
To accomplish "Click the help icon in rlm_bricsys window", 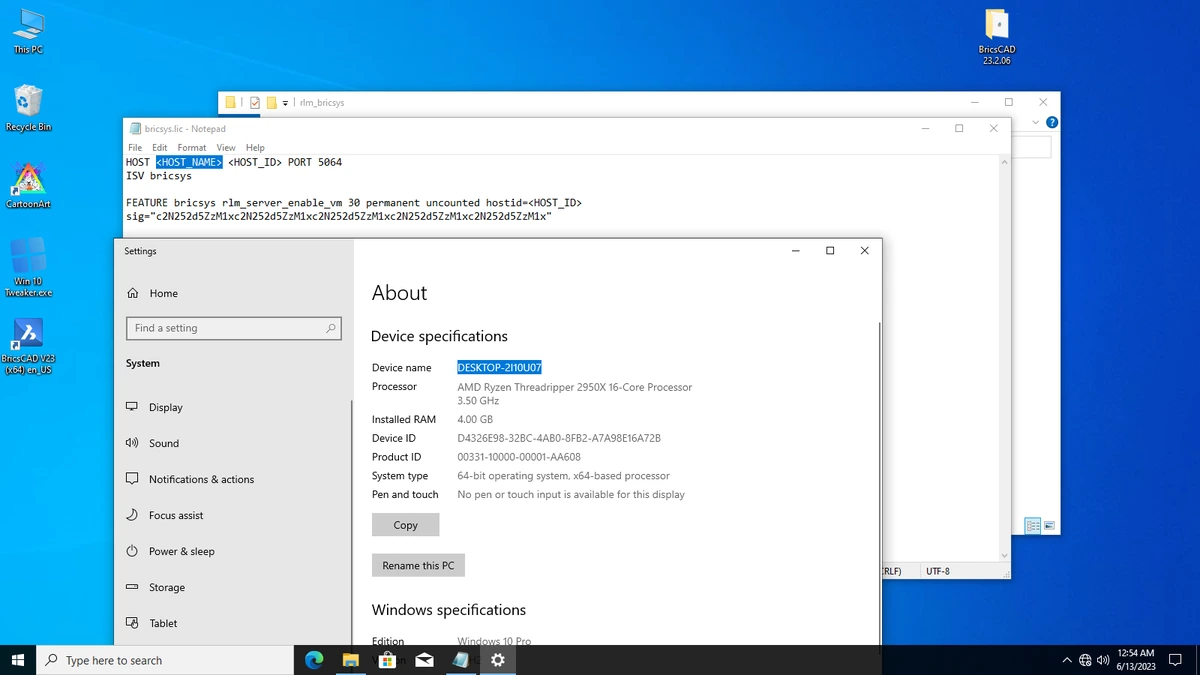I will point(1051,122).
